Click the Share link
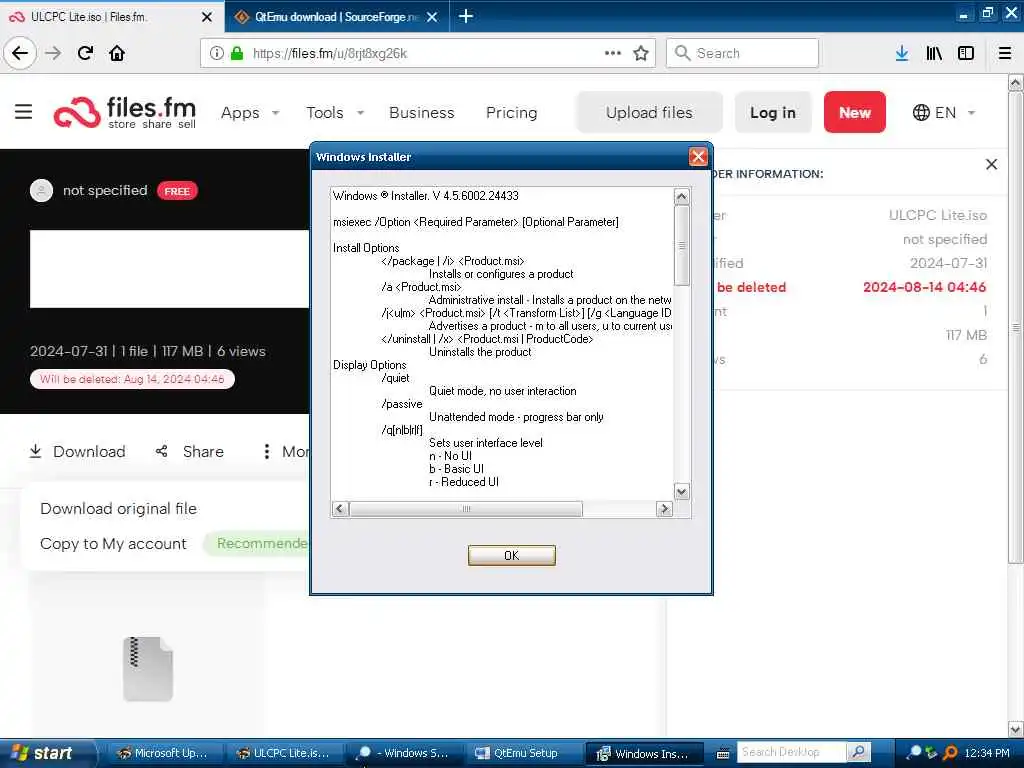1024x768 pixels. click(x=203, y=451)
